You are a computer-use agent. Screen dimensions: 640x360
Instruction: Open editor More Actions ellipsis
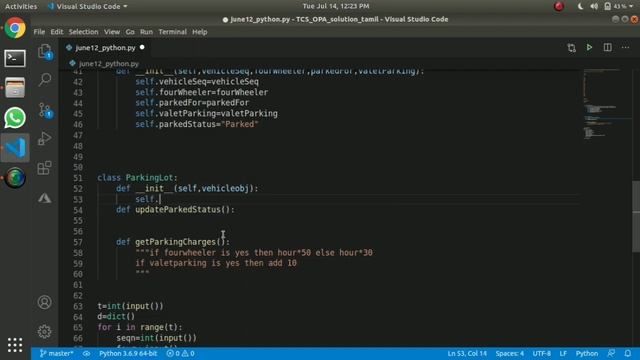pos(625,47)
